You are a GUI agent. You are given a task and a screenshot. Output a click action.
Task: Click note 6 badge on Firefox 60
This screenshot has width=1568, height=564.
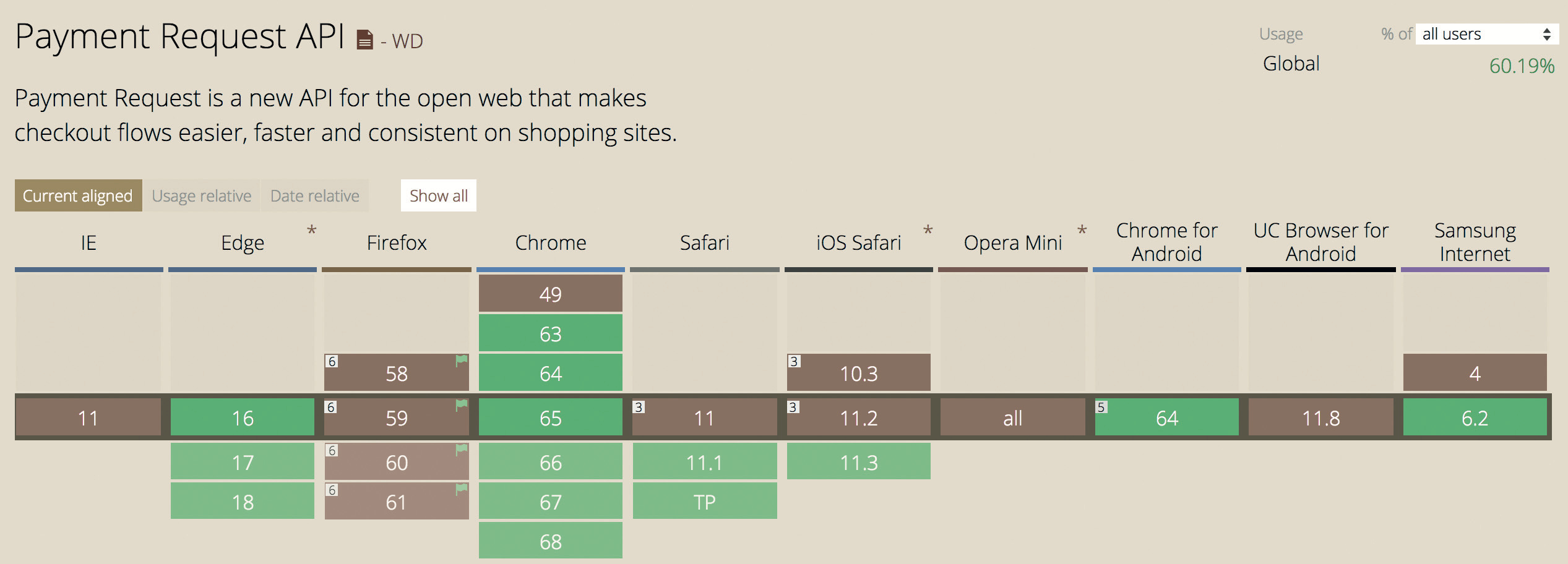tap(332, 450)
